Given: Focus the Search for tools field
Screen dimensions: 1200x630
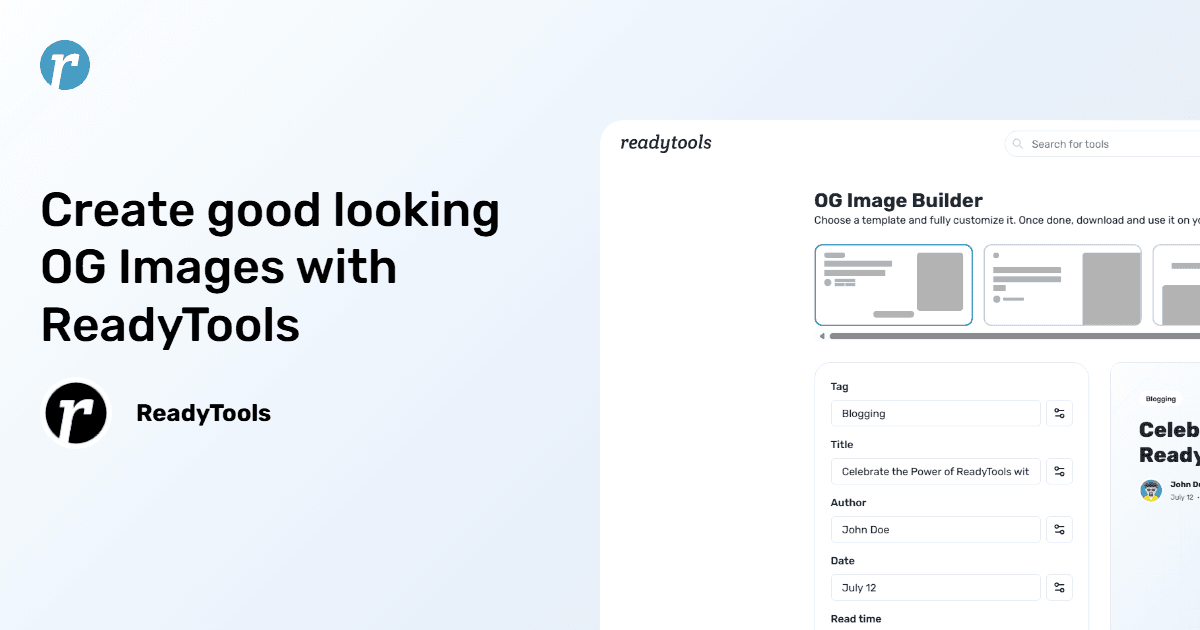Looking at the screenshot, I should [x=1102, y=144].
